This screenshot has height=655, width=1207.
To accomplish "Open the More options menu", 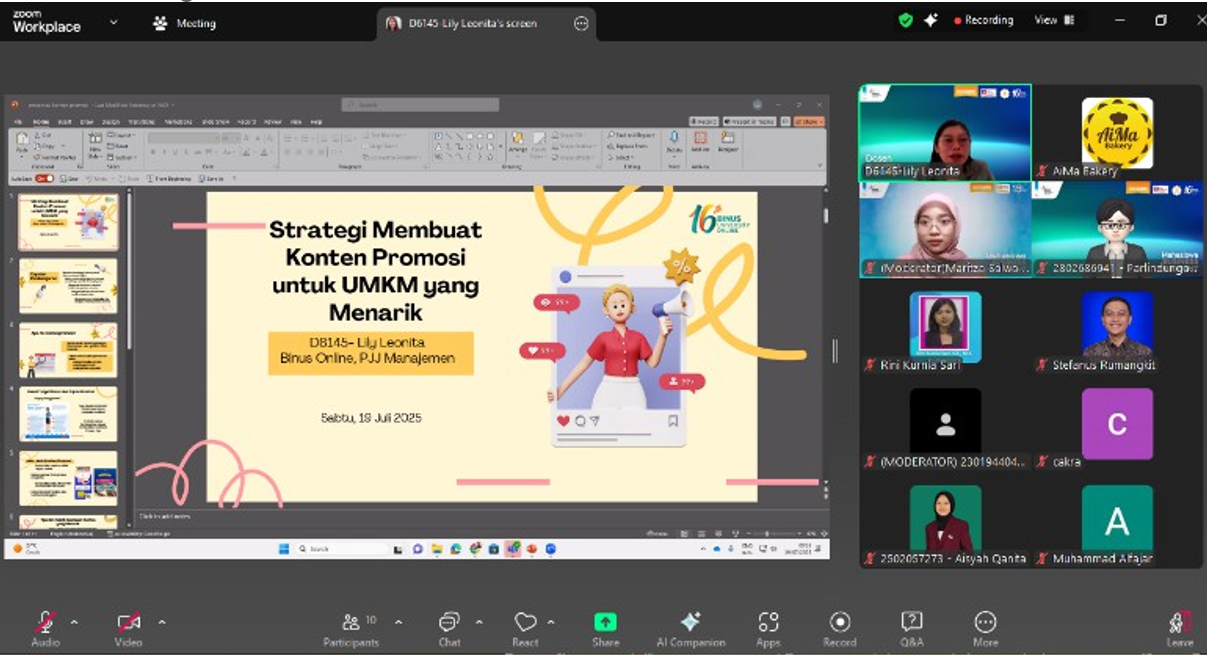I will pyautogui.click(x=986, y=622).
